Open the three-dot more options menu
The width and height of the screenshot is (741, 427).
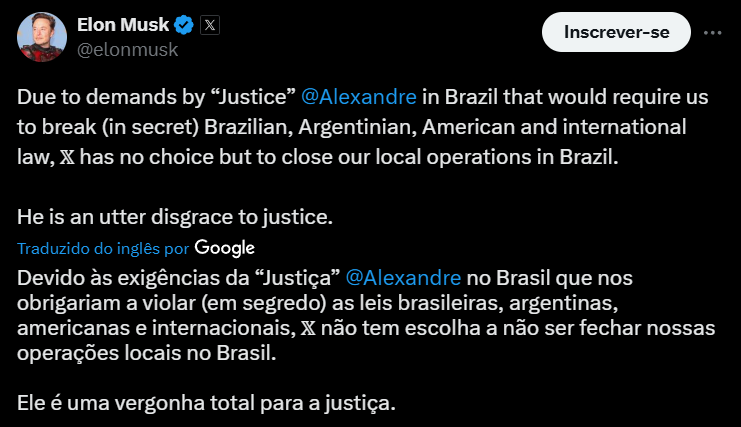pos(712,31)
